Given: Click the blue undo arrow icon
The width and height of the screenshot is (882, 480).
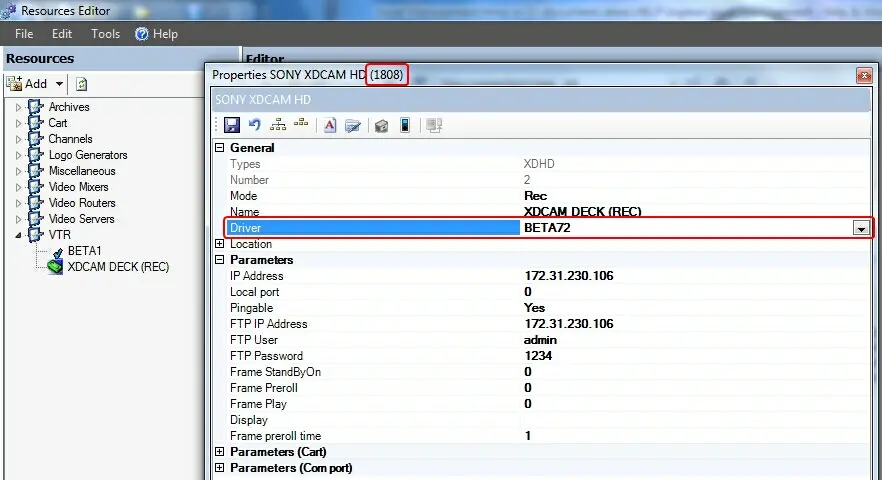Looking at the screenshot, I should click(x=255, y=125).
